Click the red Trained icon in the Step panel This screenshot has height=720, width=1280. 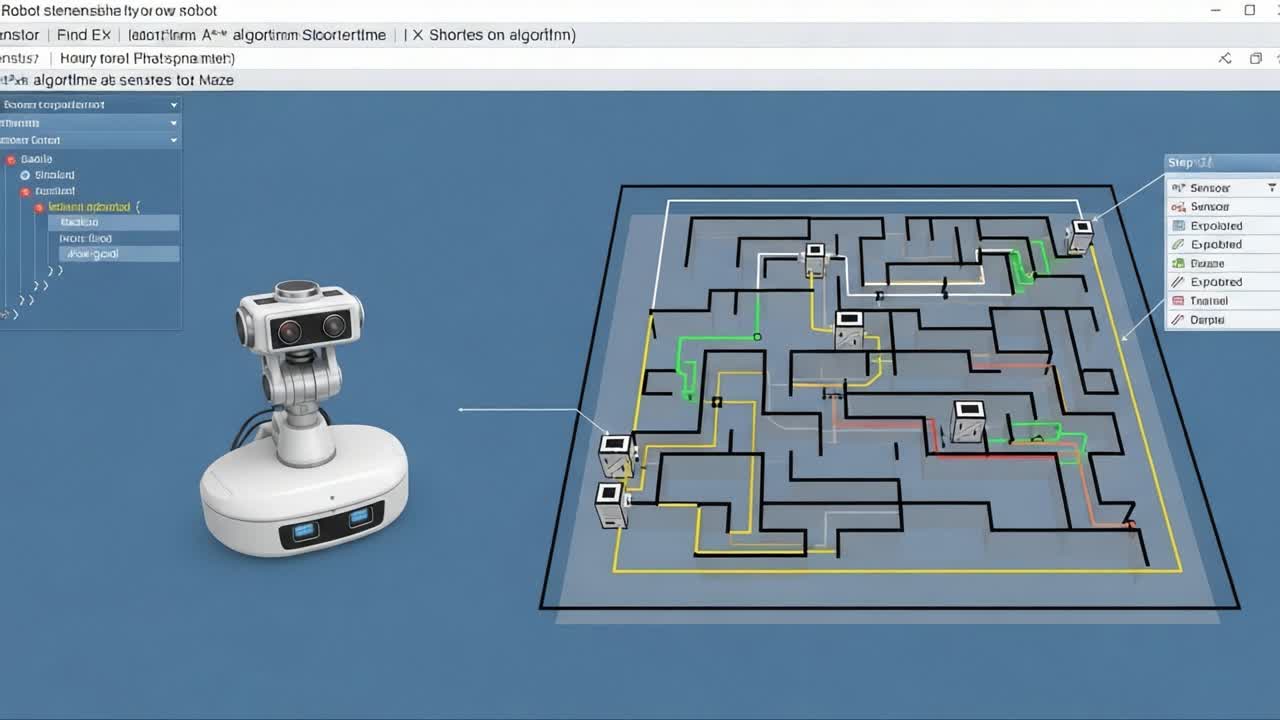[x=1178, y=300]
